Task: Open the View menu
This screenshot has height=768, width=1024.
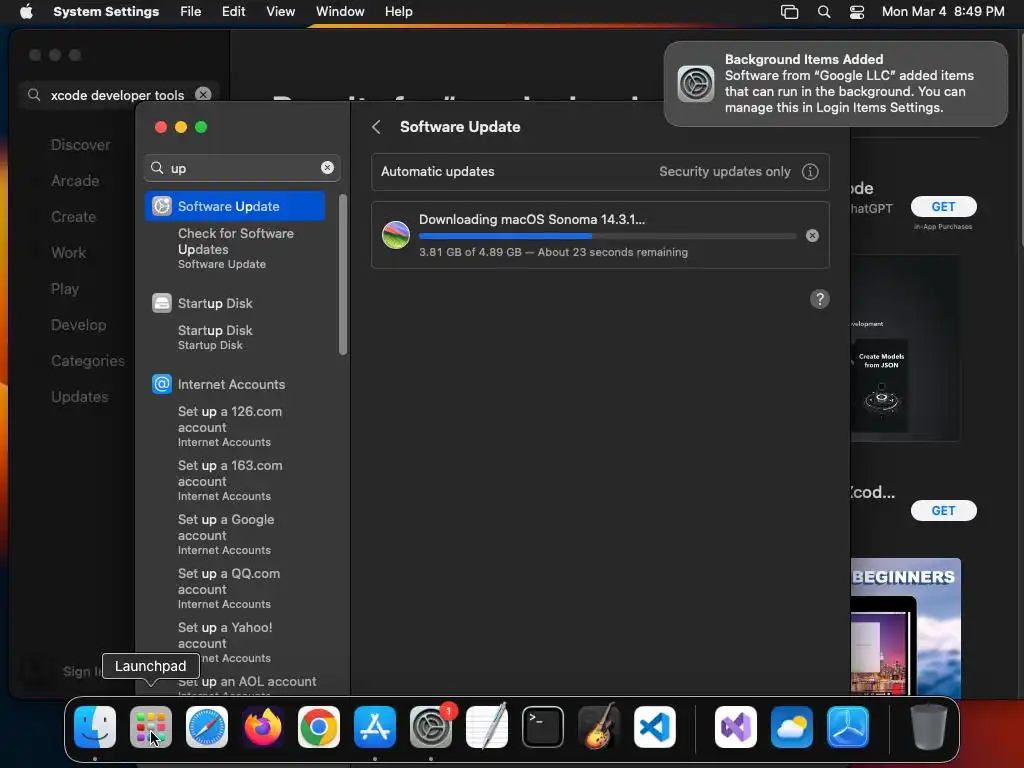Action: click(280, 12)
